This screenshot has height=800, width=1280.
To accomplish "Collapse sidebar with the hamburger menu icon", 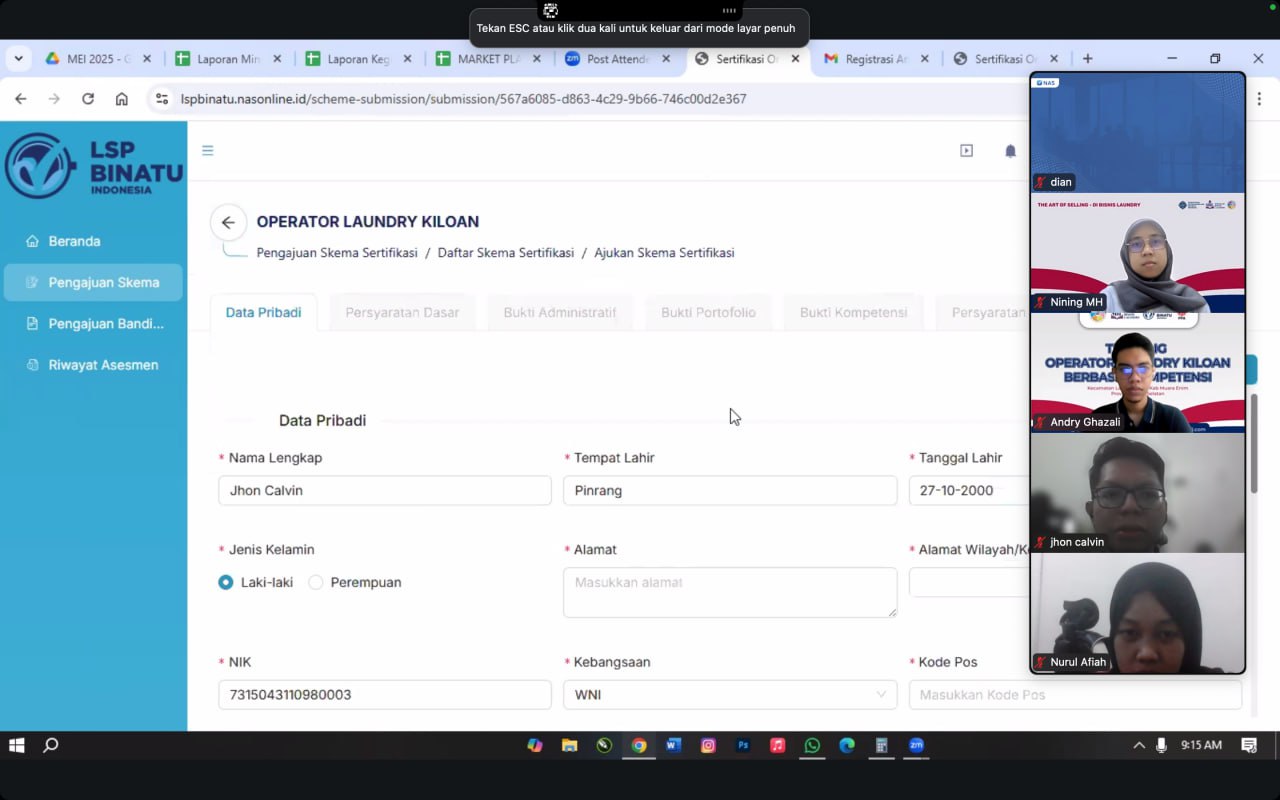I will [208, 151].
